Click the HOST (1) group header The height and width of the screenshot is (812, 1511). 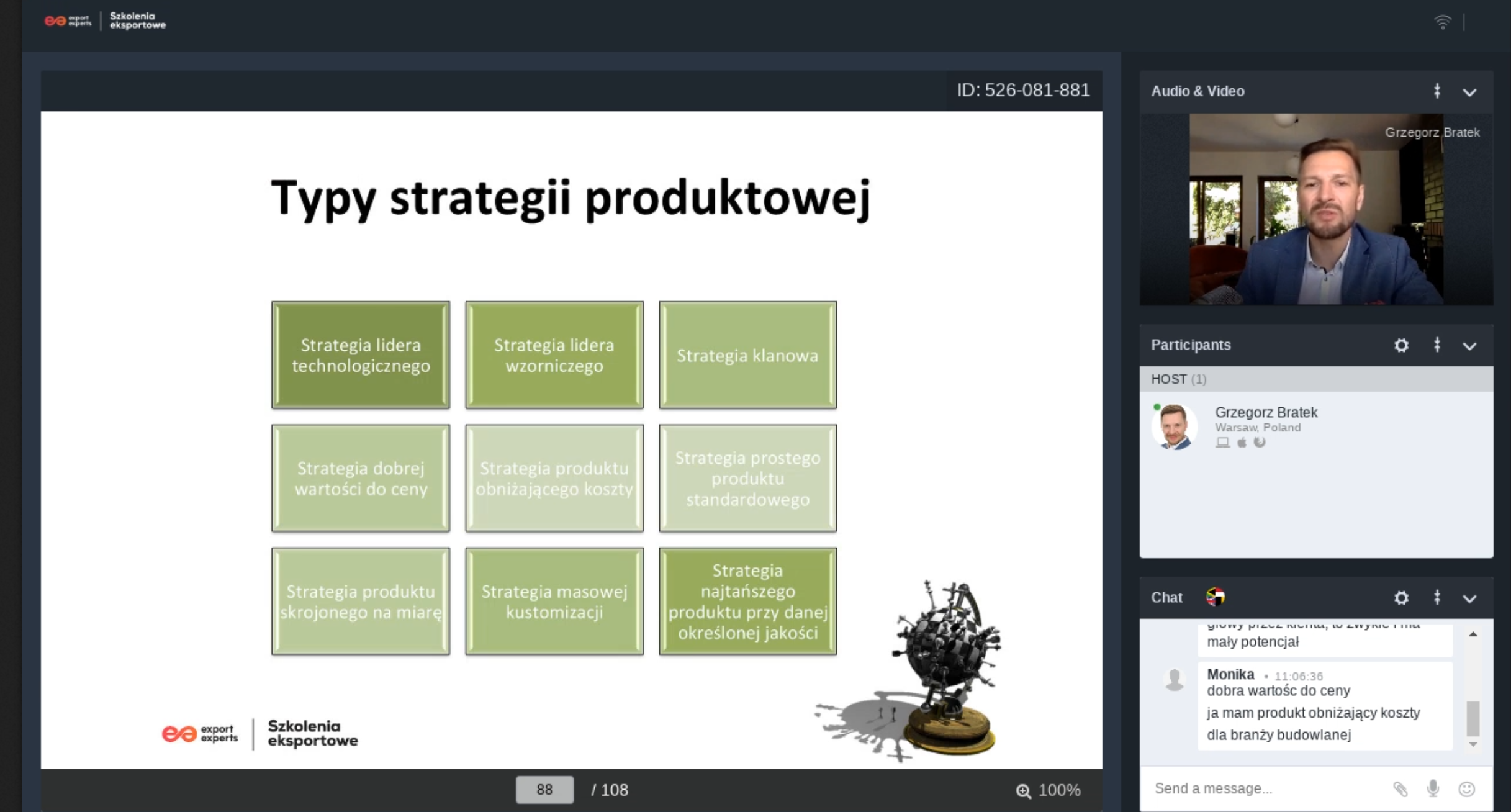1316,379
